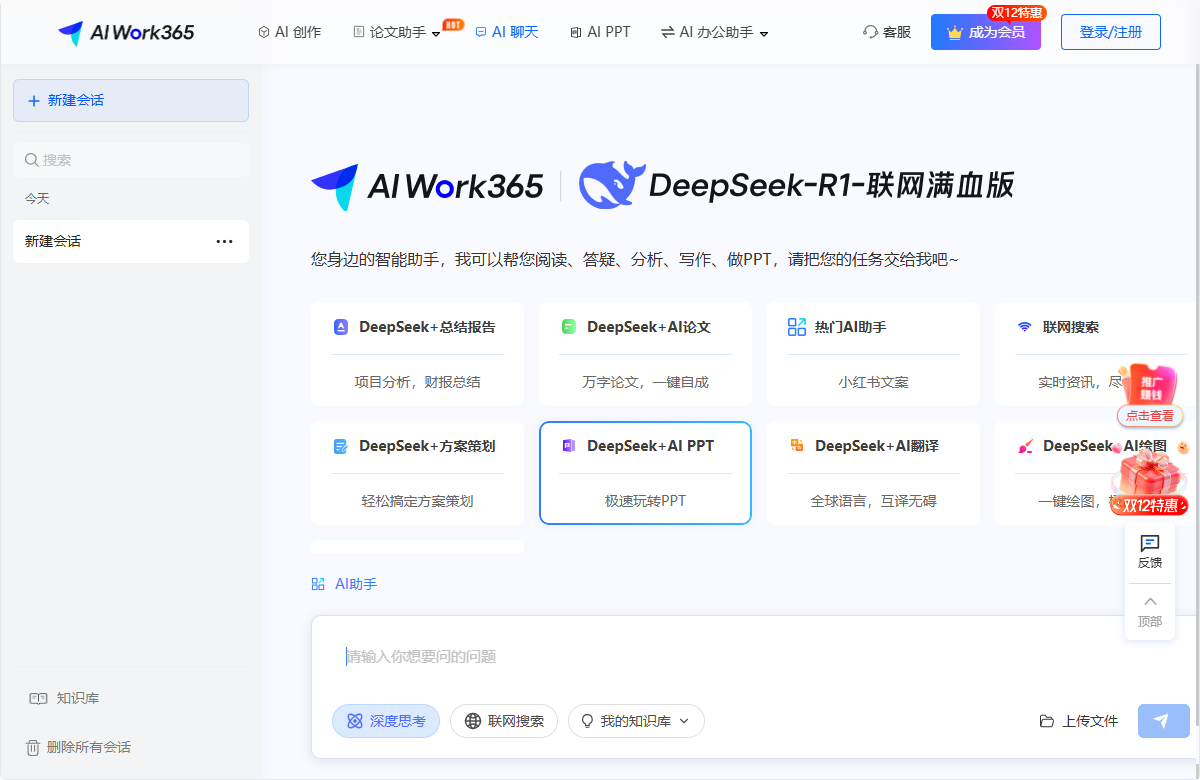Open the three-dot menu for 新建会话
This screenshot has width=1200, height=780.
[x=225, y=241]
